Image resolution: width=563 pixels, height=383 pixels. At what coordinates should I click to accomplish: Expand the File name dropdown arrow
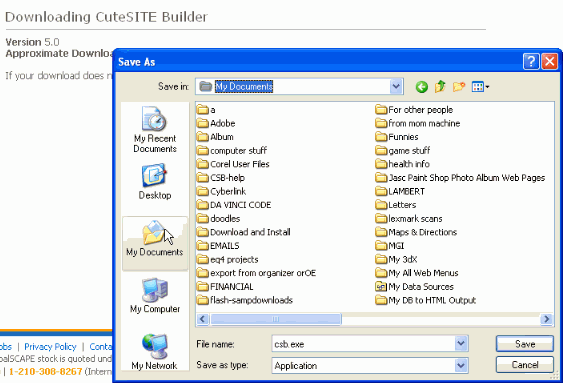[461, 344]
